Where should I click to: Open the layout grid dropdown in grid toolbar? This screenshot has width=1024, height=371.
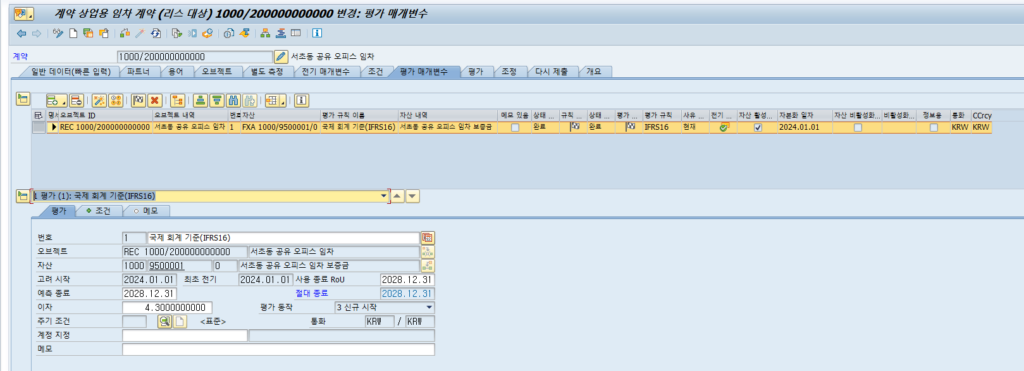click(x=275, y=100)
